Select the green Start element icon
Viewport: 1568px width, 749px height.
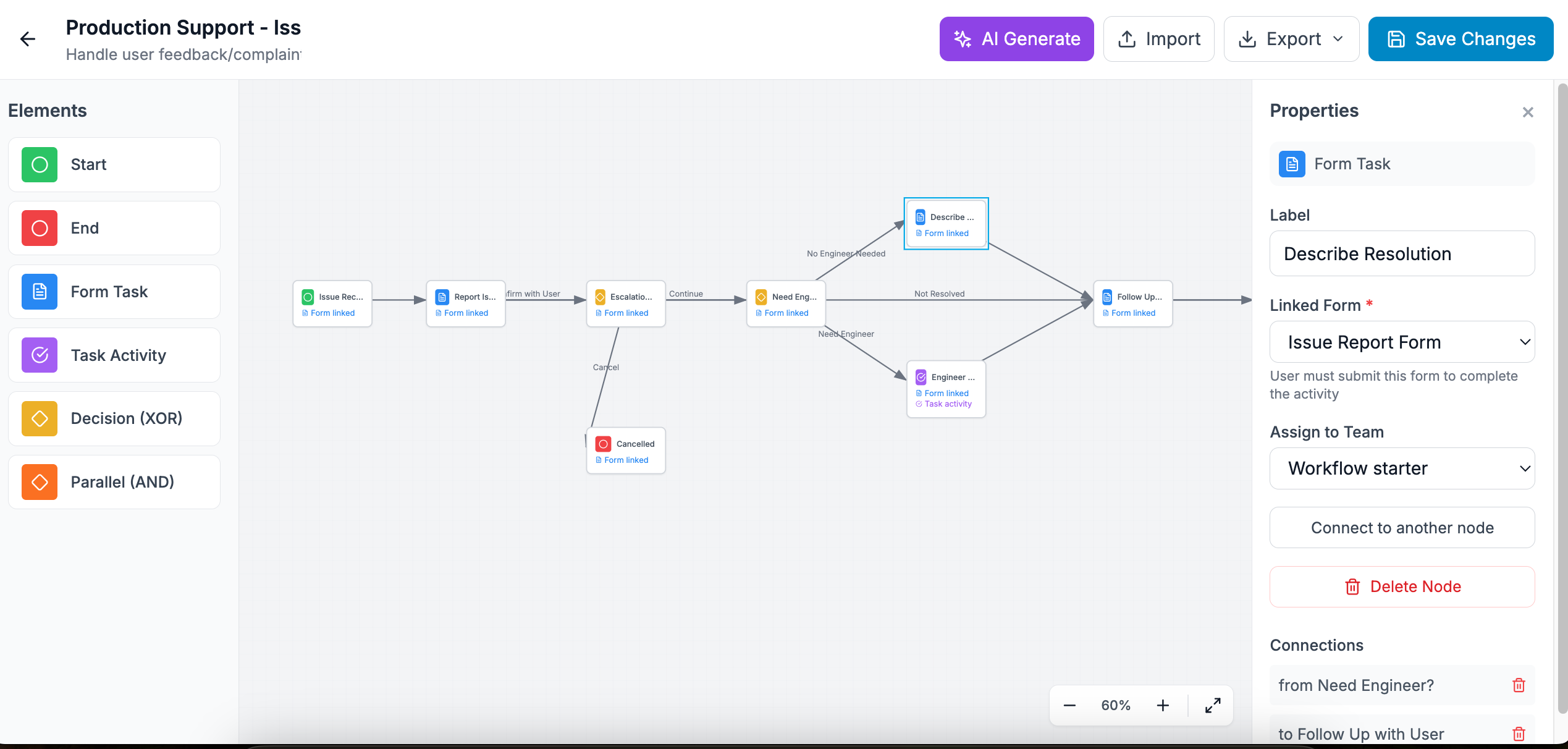(x=40, y=164)
